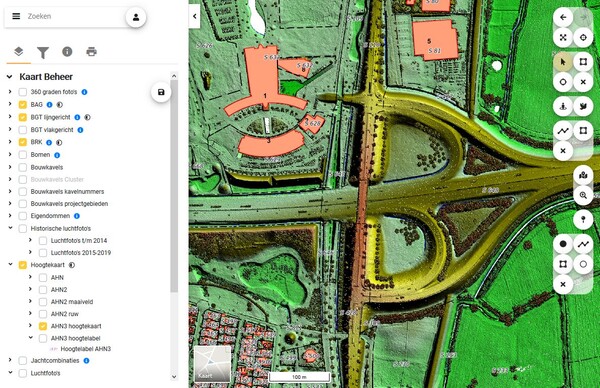The width and height of the screenshot is (600, 388).
Task: Click the Bouwkavels kavelnummers label
Action: [x=67, y=191]
